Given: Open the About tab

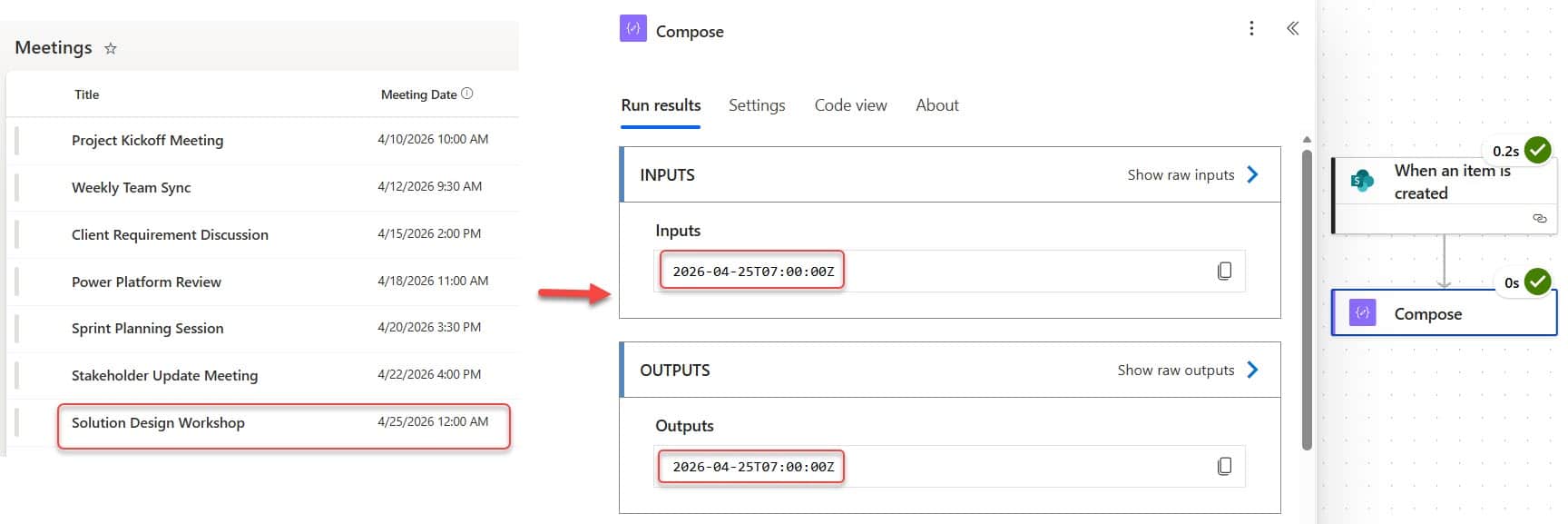Looking at the screenshot, I should [937, 105].
